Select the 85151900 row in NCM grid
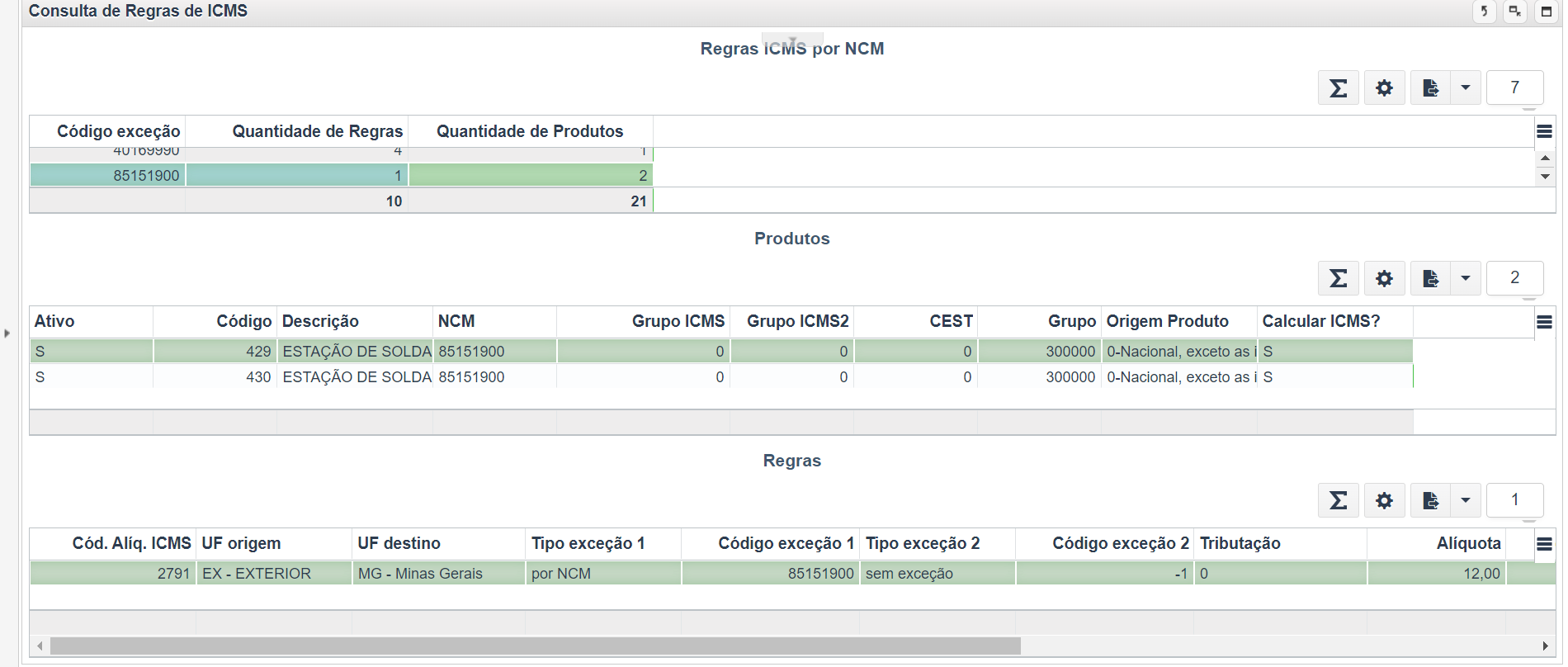Viewport: 1568px width, 667px height. tap(342, 175)
